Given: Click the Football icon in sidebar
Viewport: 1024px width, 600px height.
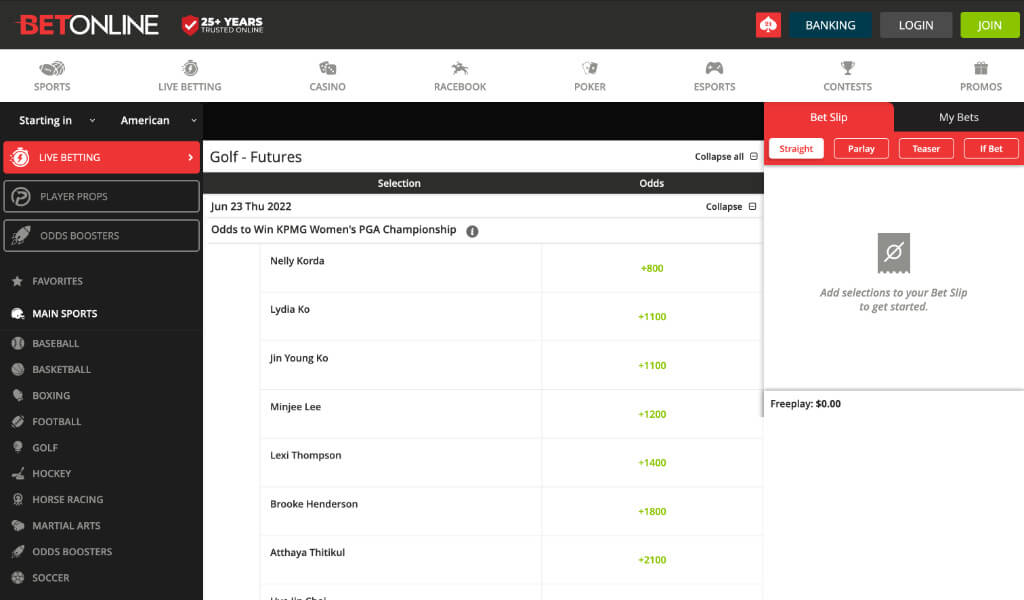Looking at the screenshot, I should coord(18,421).
